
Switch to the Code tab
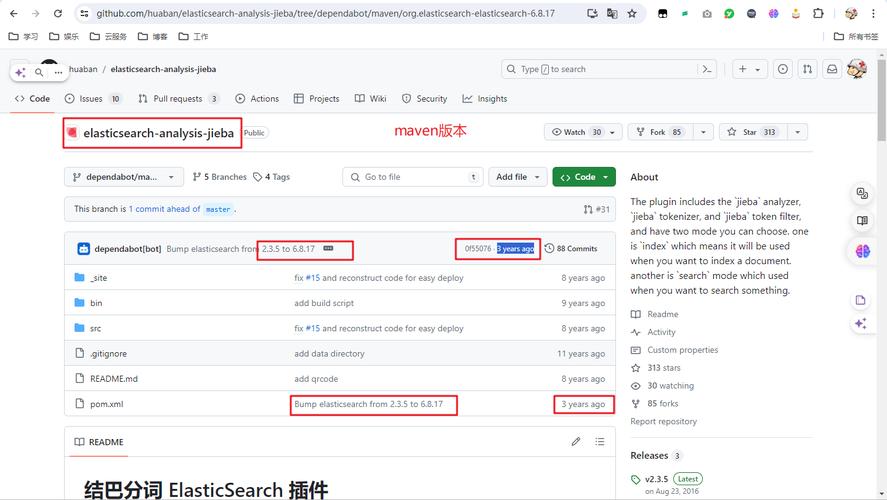pos(32,98)
